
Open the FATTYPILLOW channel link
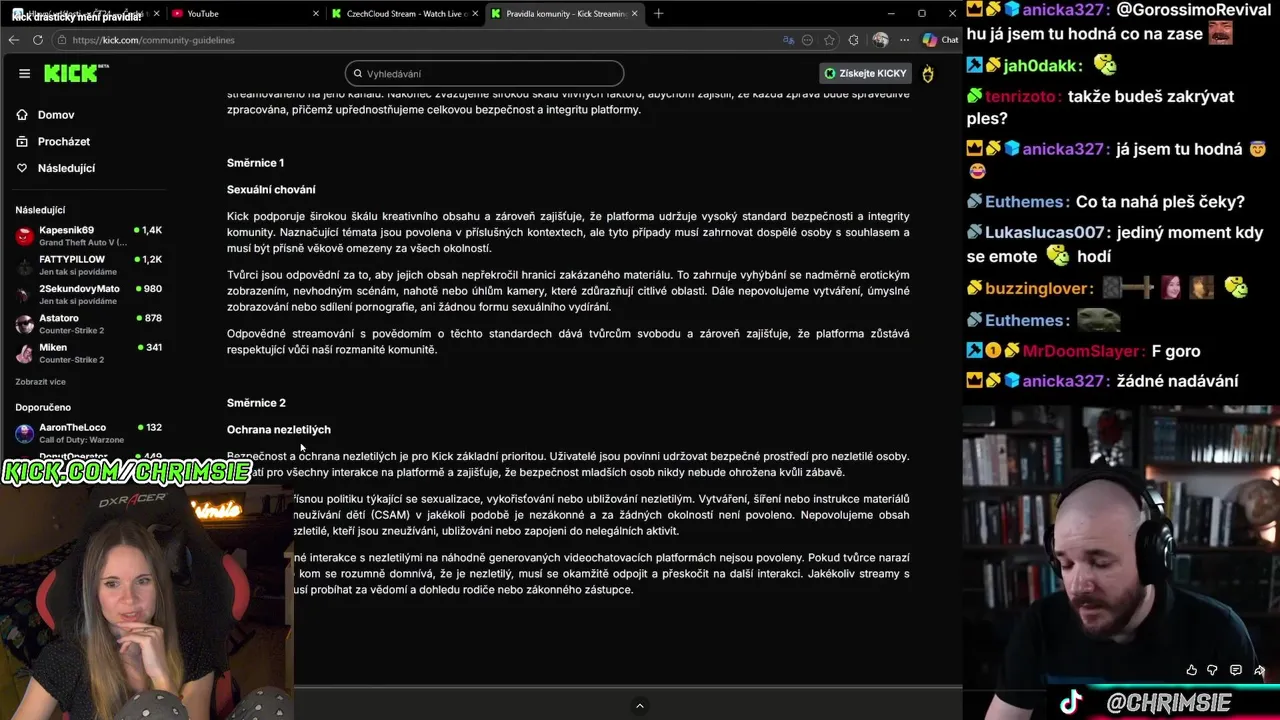[x=71, y=259]
